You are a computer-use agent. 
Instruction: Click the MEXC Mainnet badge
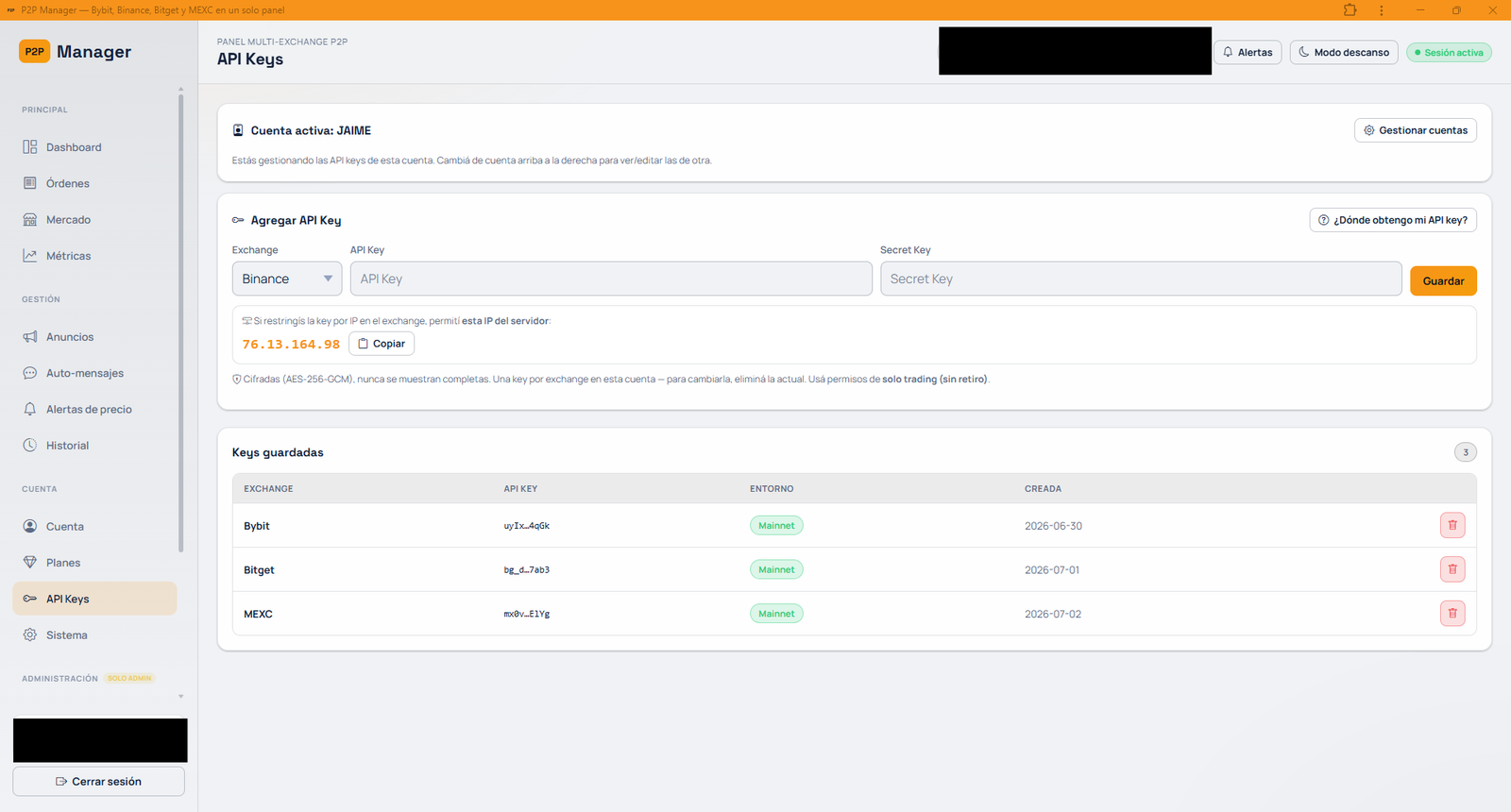[776, 614]
